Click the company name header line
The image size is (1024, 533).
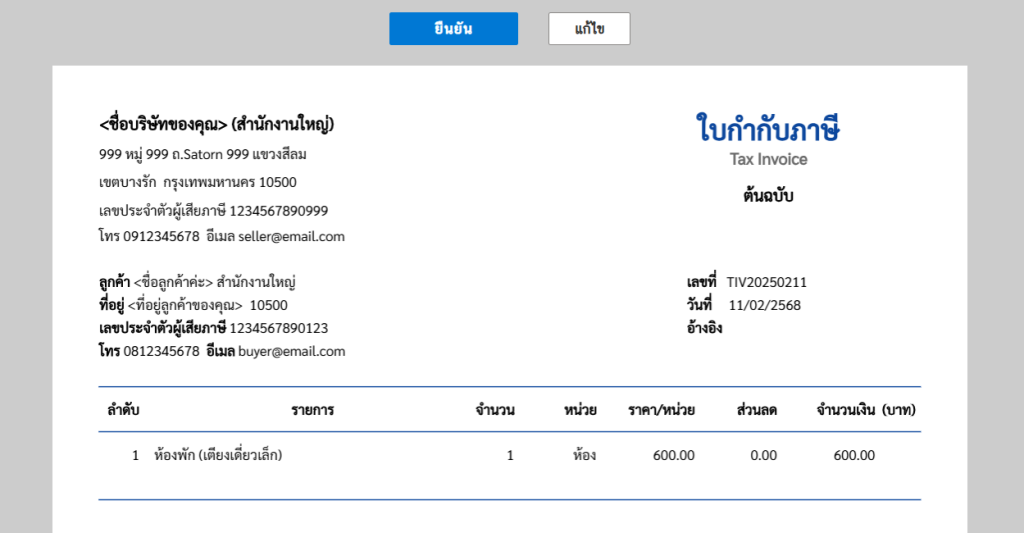pyautogui.click(x=216, y=123)
